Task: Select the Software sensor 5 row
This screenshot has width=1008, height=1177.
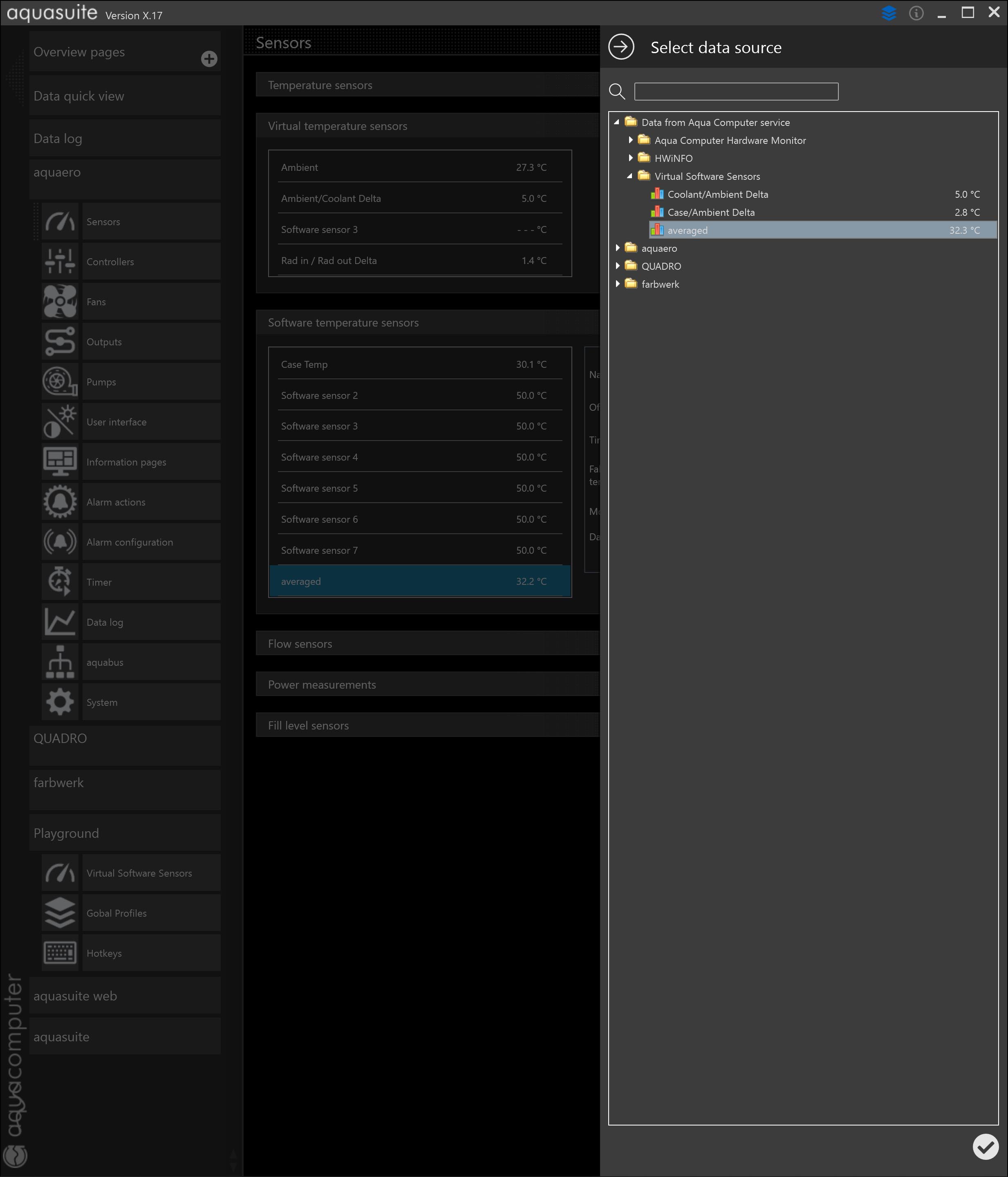Action: (x=420, y=488)
